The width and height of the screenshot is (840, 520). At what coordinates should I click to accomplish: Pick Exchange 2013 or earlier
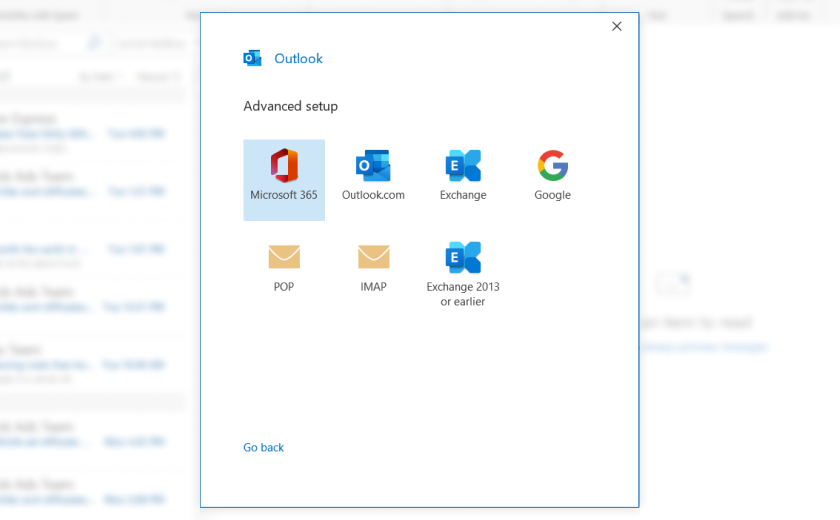click(463, 273)
